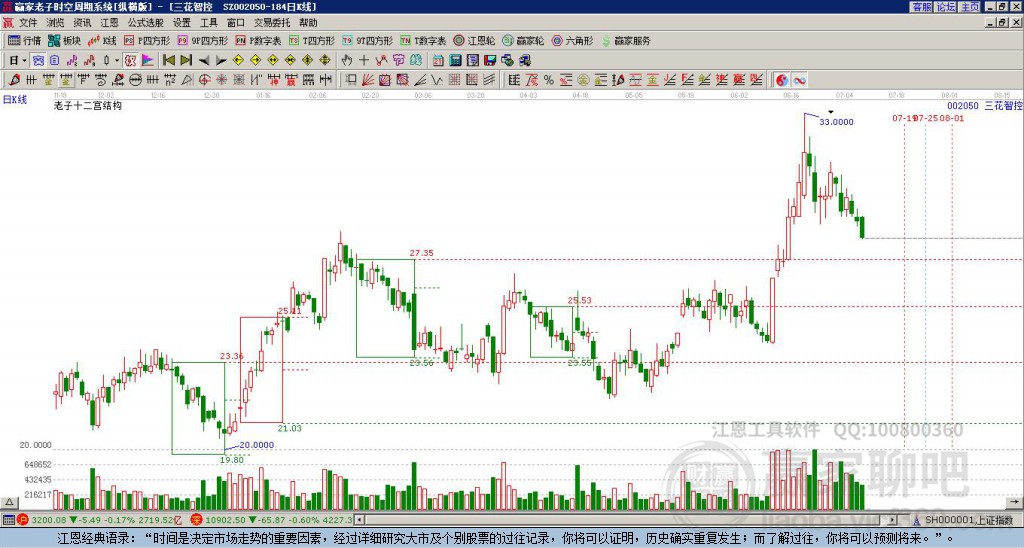
Task: Open the 设置 menu
Action: point(182,23)
